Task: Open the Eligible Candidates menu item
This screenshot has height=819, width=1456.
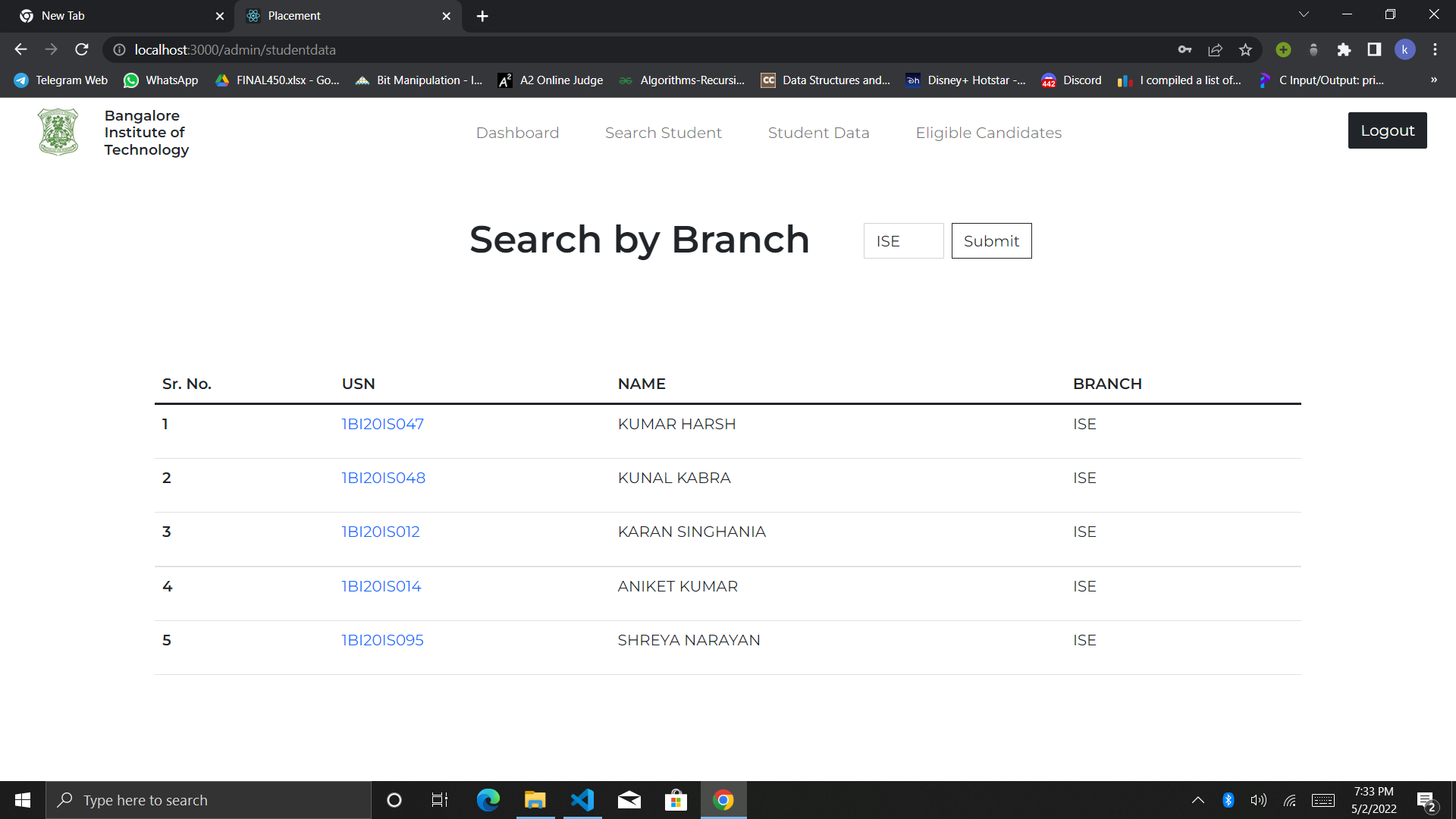Action: (x=988, y=132)
